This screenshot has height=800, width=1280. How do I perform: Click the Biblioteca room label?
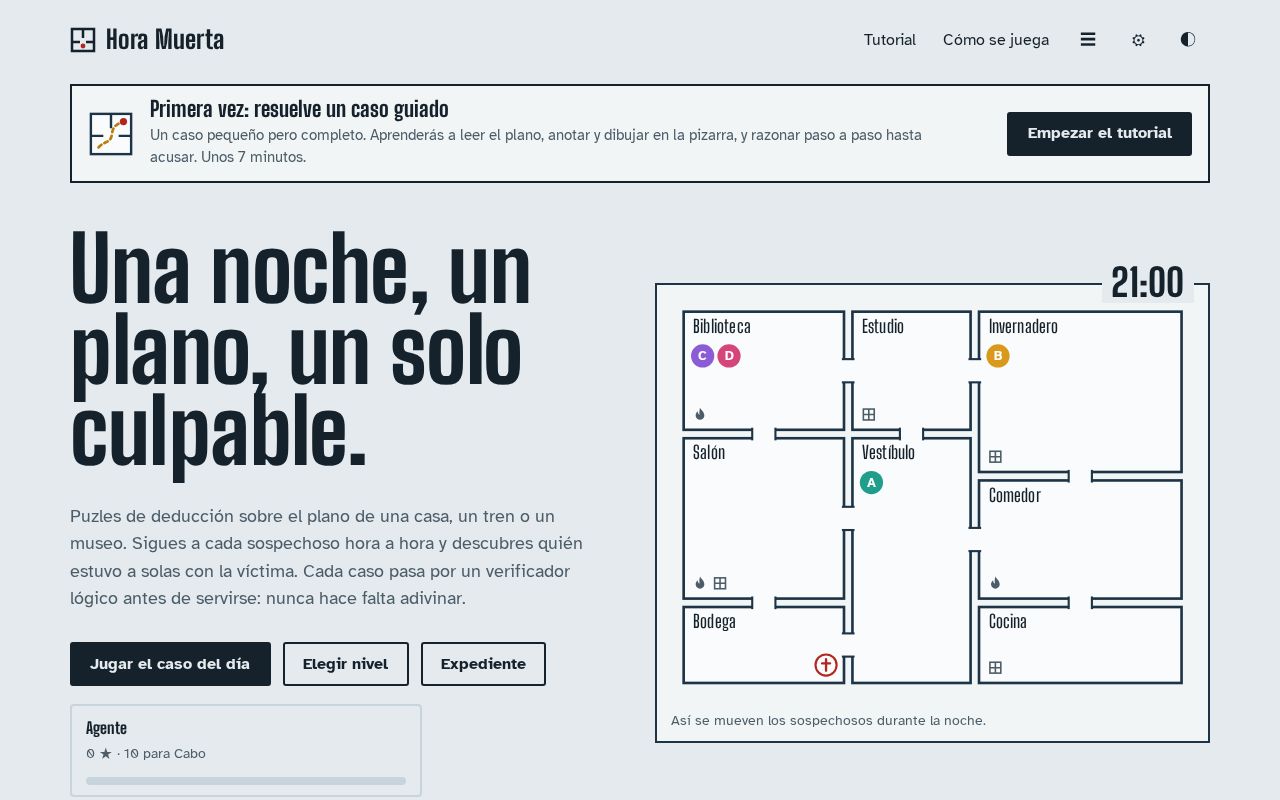722,327
